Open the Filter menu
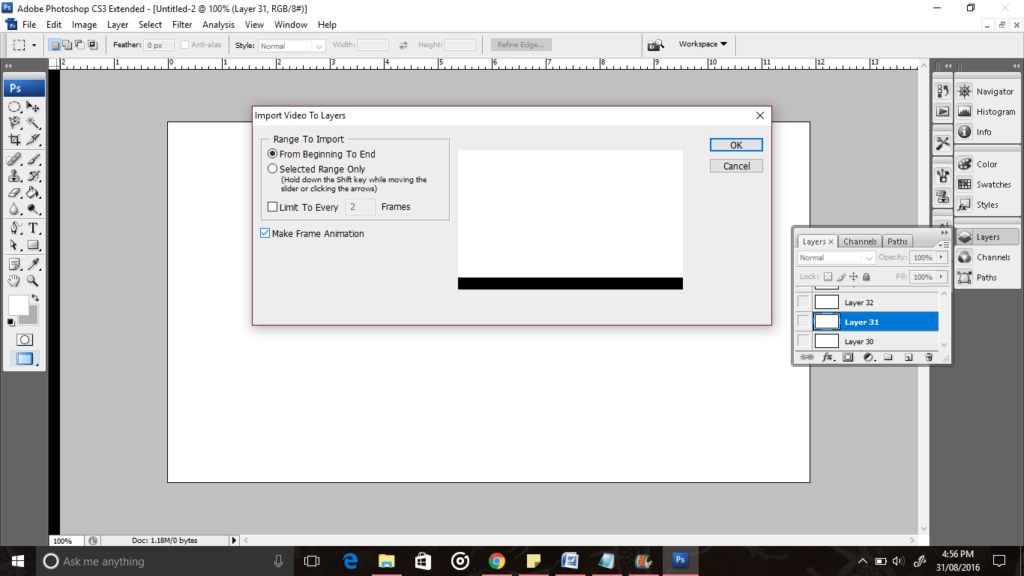This screenshot has width=1024, height=576. click(x=182, y=25)
